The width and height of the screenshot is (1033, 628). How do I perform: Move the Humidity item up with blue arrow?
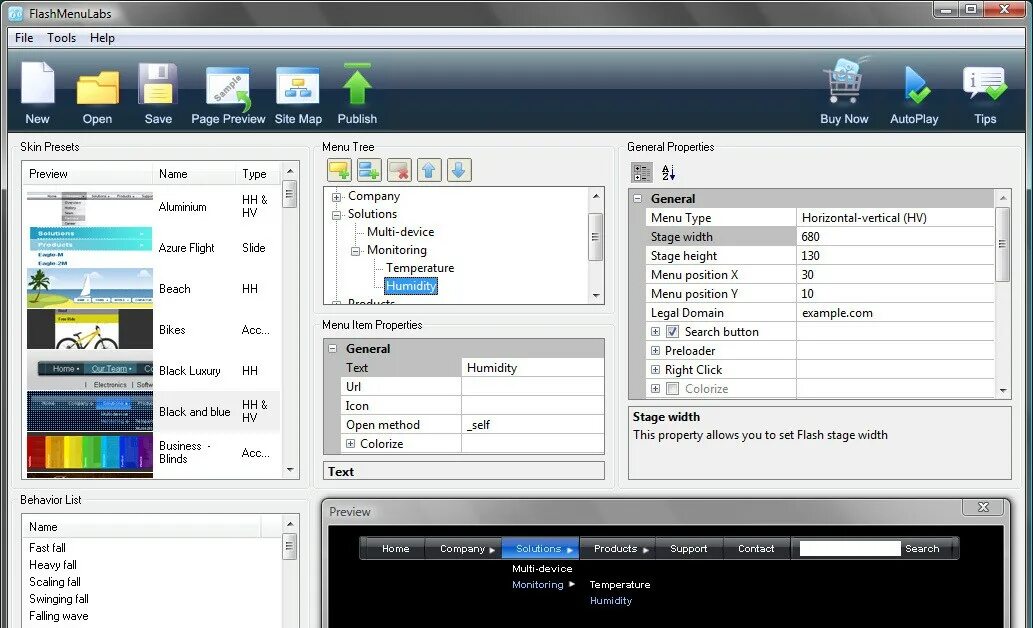point(429,169)
